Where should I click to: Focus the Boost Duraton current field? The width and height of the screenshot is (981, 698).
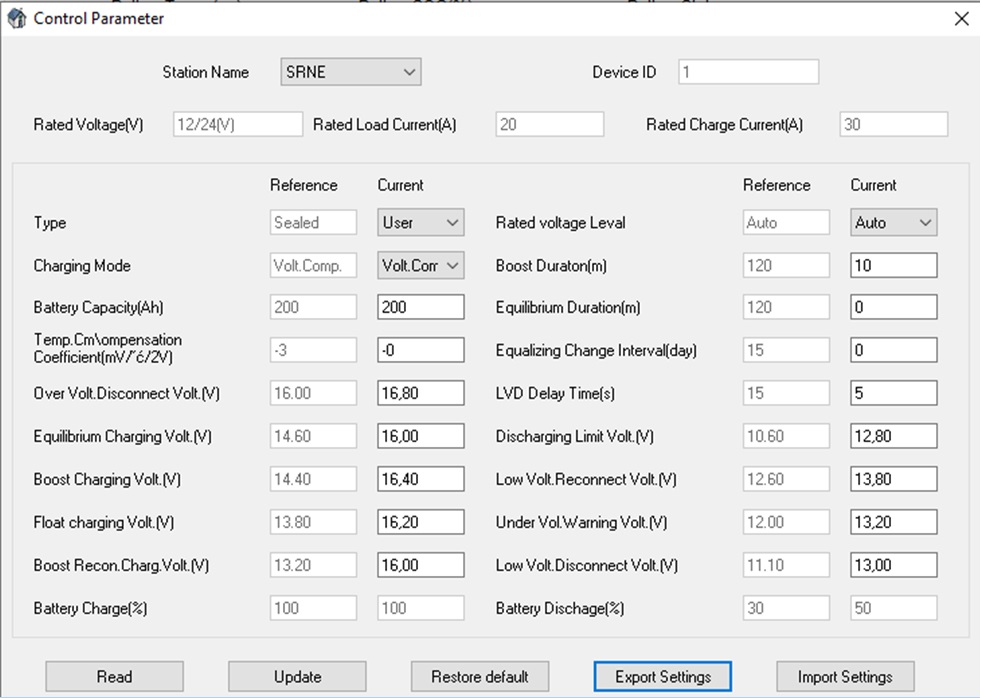[x=894, y=266]
